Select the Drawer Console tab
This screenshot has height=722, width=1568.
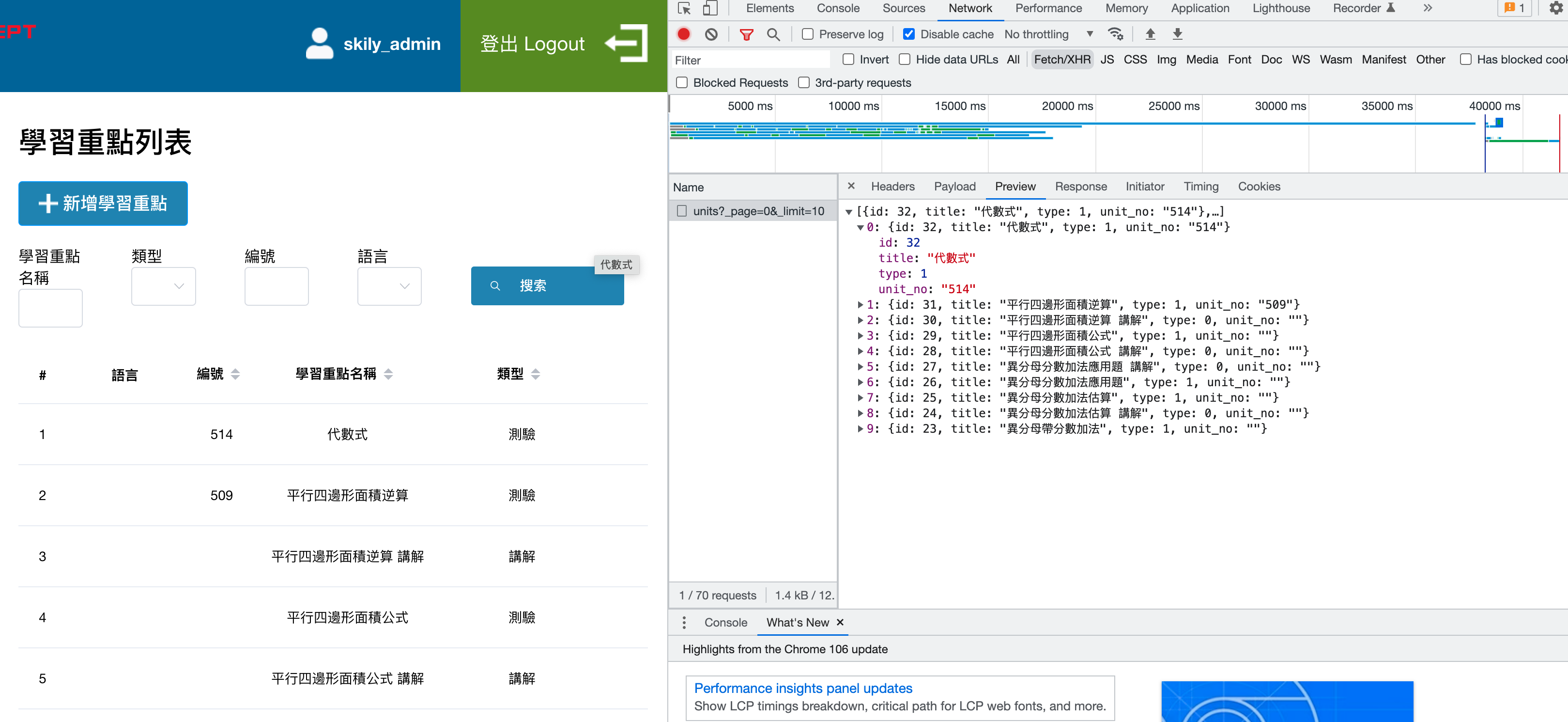(x=725, y=622)
